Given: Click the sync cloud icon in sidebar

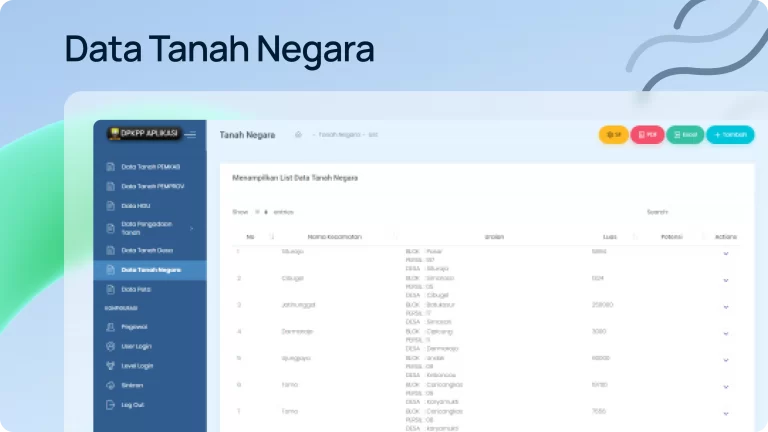Looking at the screenshot, I should pyautogui.click(x=110, y=385).
